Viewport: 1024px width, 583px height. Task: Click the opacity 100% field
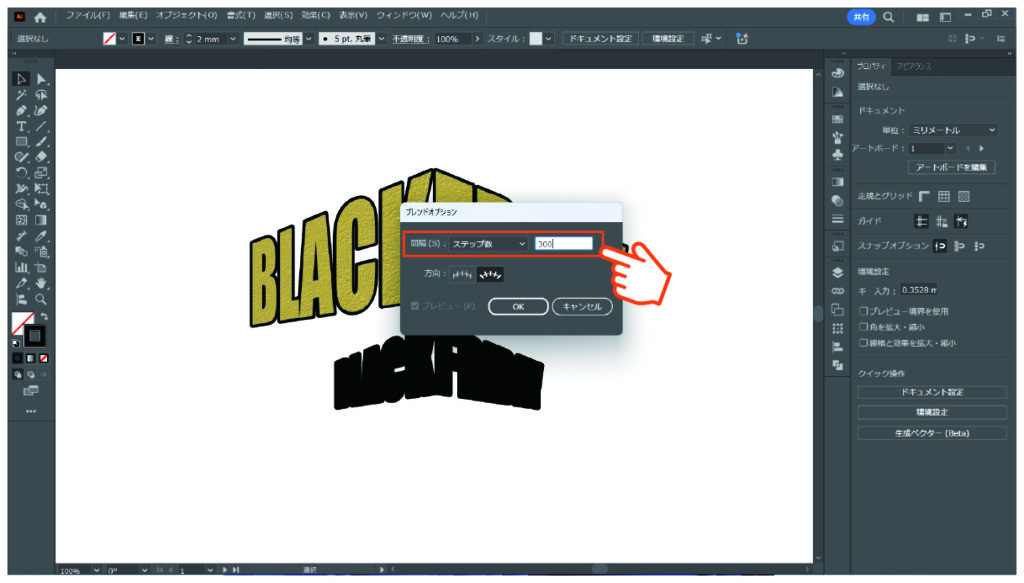click(x=452, y=39)
